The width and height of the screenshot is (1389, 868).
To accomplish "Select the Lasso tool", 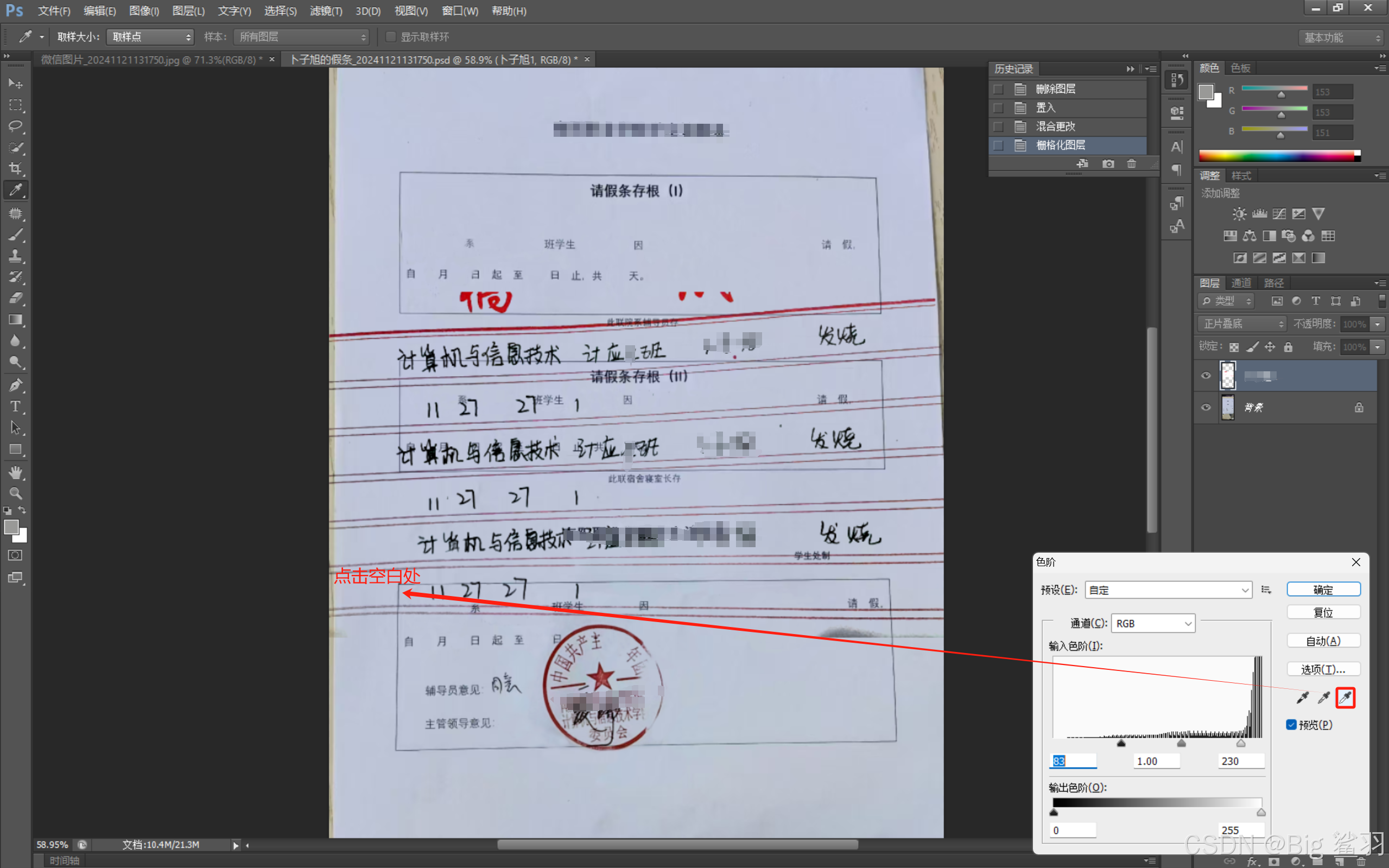I will 16,126.
